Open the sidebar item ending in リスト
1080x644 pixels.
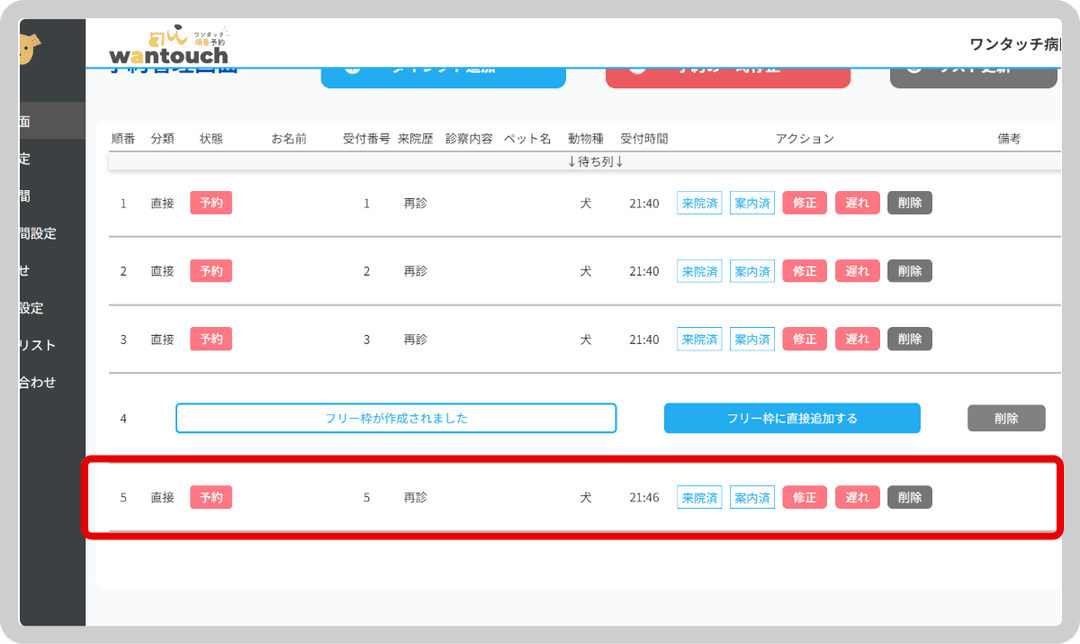click(x=36, y=345)
